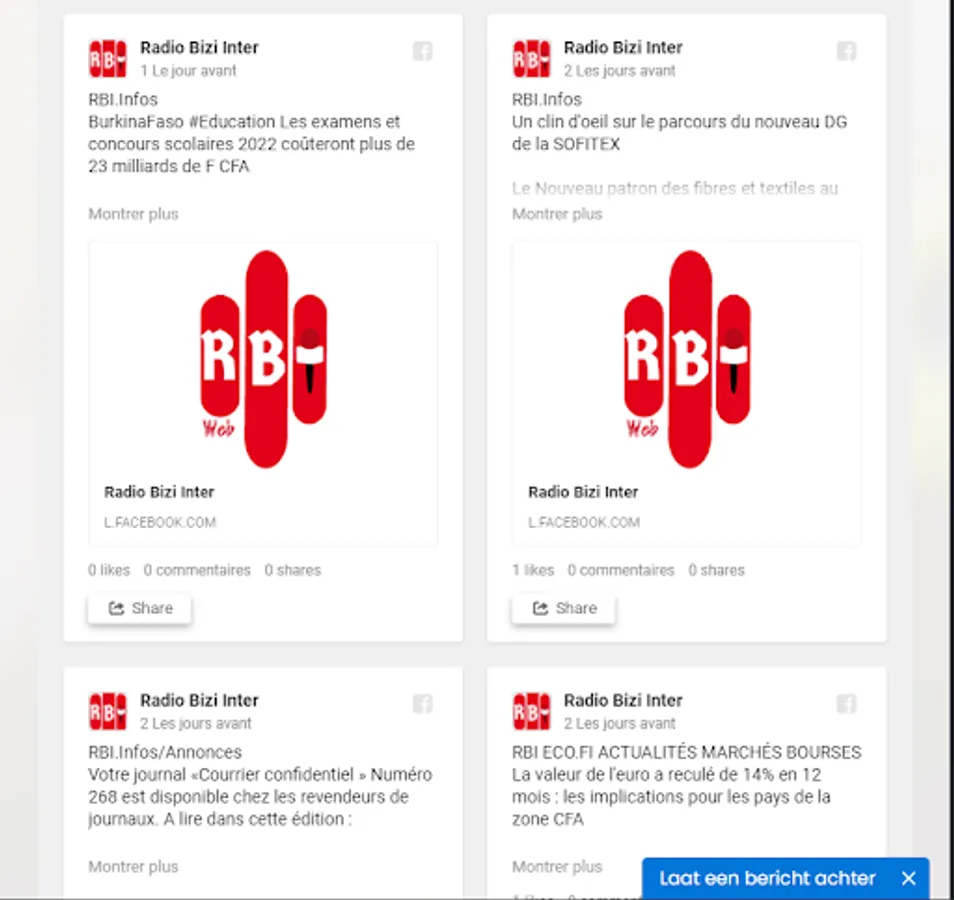Screen dimensions: 954x900
Task: Click RBI avatar on the Courrier confidentiel post
Action: point(108,711)
